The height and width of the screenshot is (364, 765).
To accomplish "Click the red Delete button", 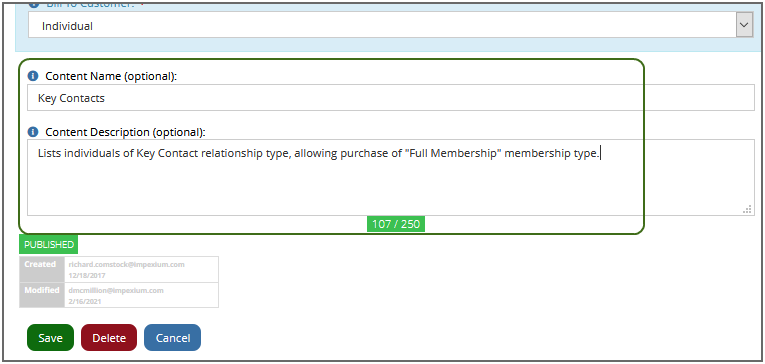I will (109, 338).
